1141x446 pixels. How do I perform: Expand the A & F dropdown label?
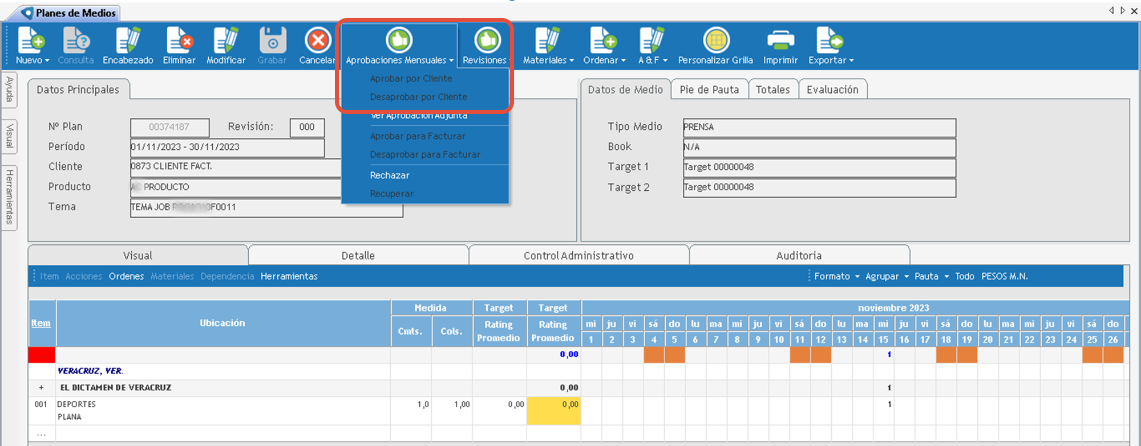click(651, 60)
